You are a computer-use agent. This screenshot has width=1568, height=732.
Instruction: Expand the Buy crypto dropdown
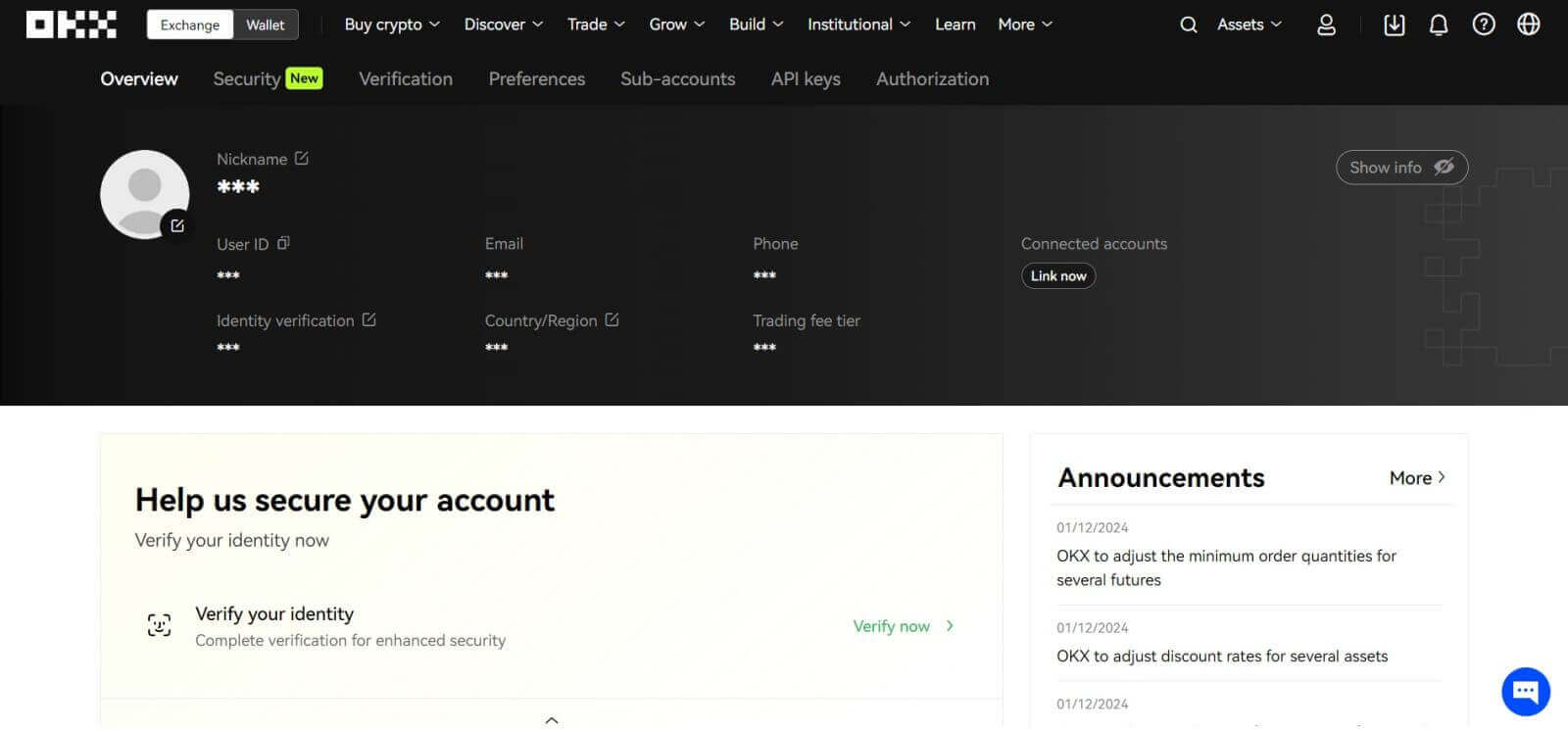[392, 24]
